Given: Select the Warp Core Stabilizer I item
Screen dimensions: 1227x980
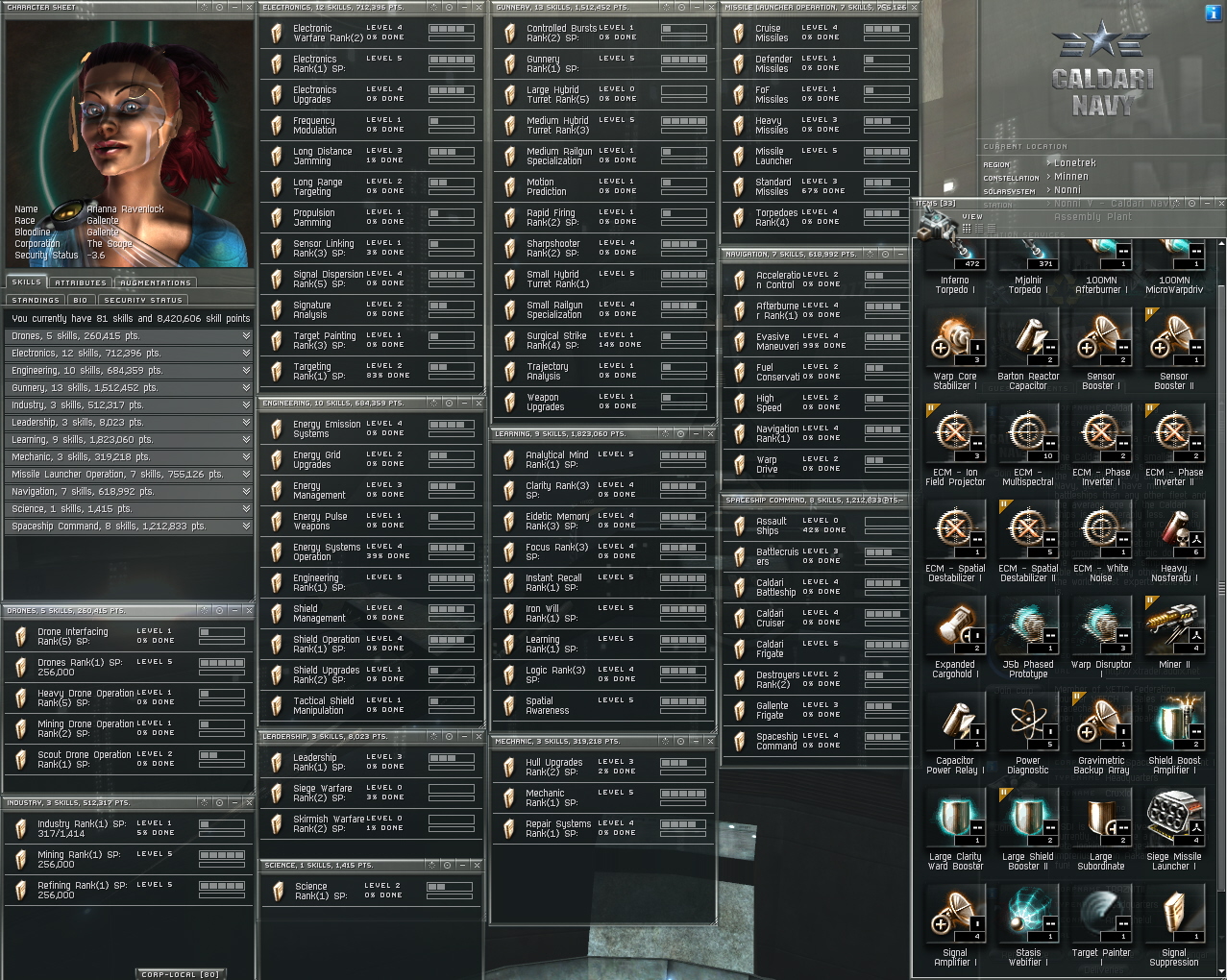Looking at the screenshot, I should 955,350.
